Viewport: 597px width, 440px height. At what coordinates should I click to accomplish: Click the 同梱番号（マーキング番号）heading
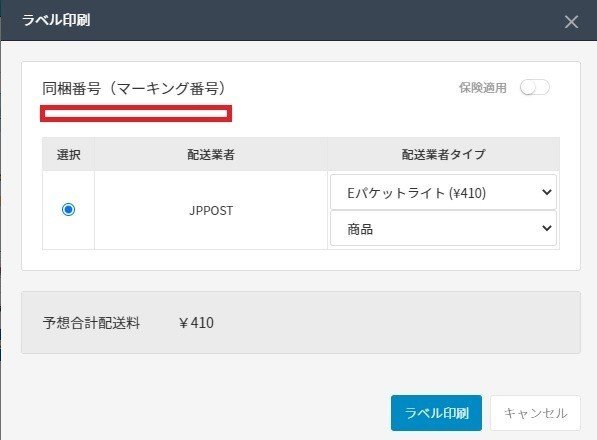[134, 88]
